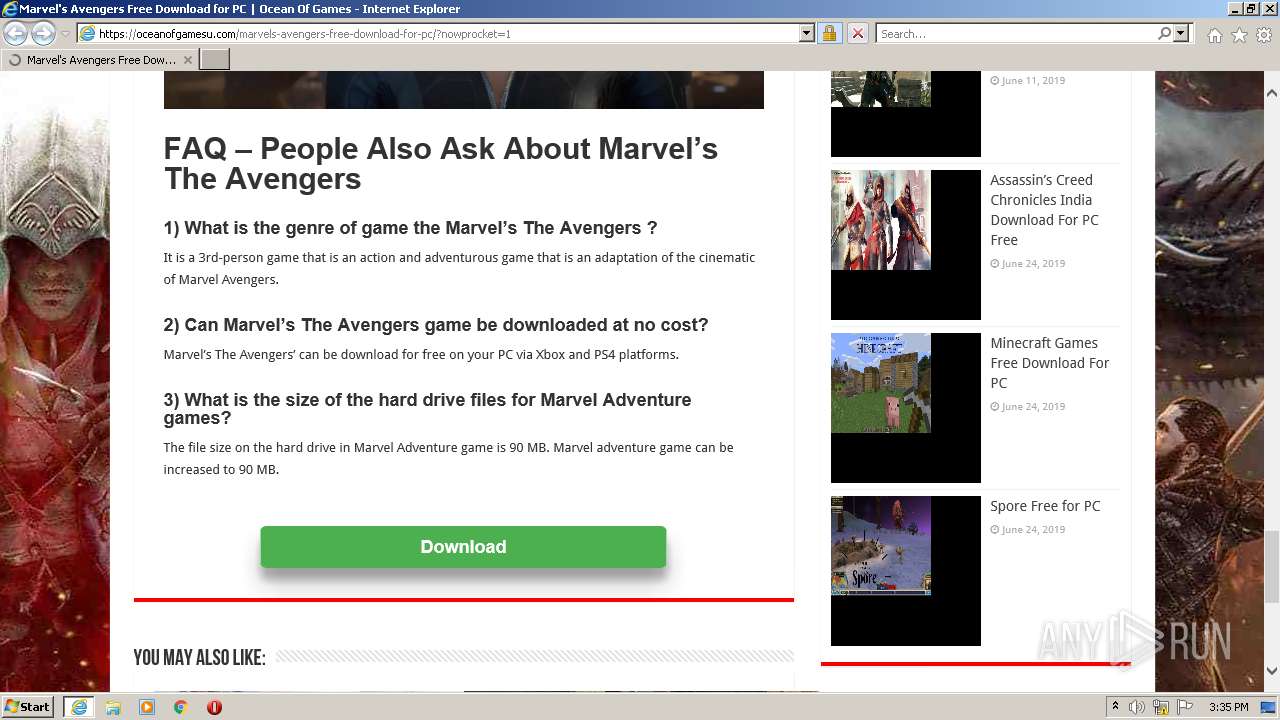Show hidden tray icons arrow

coord(1115,707)
